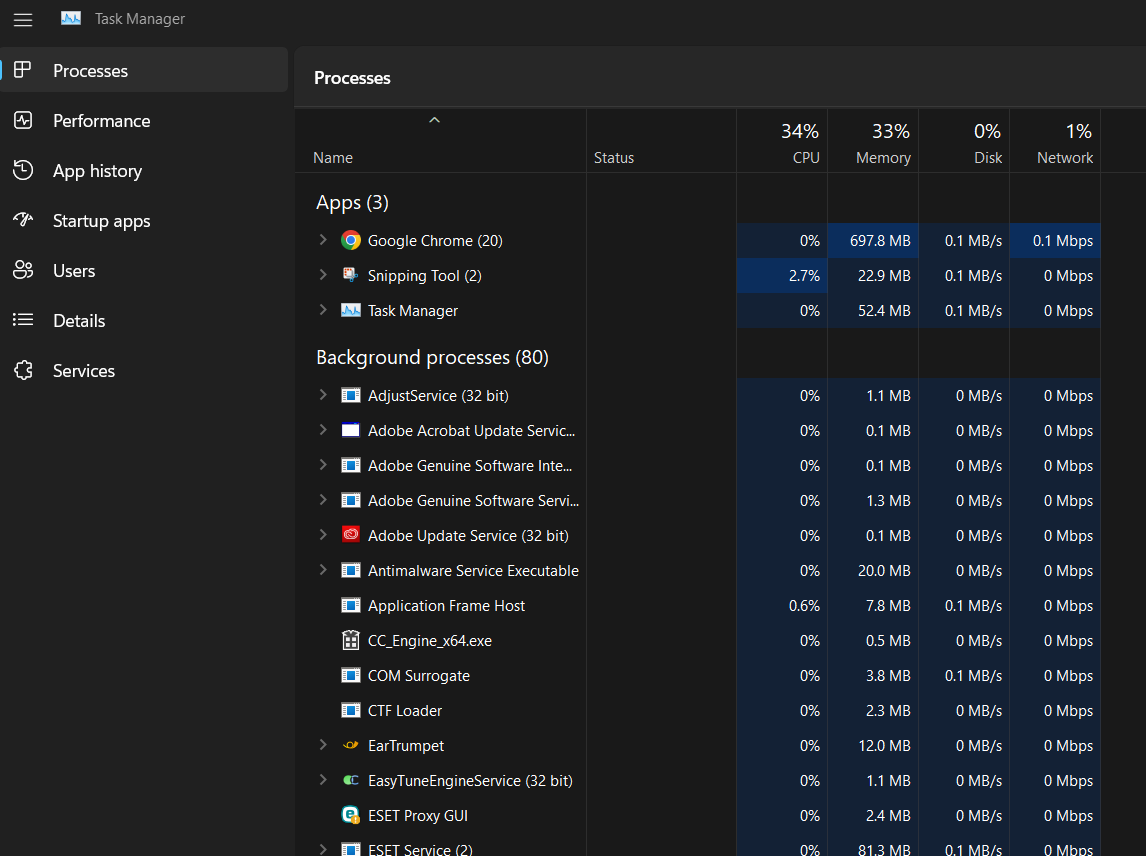Click the Adobe Update Service red icon

pos(351,535)
